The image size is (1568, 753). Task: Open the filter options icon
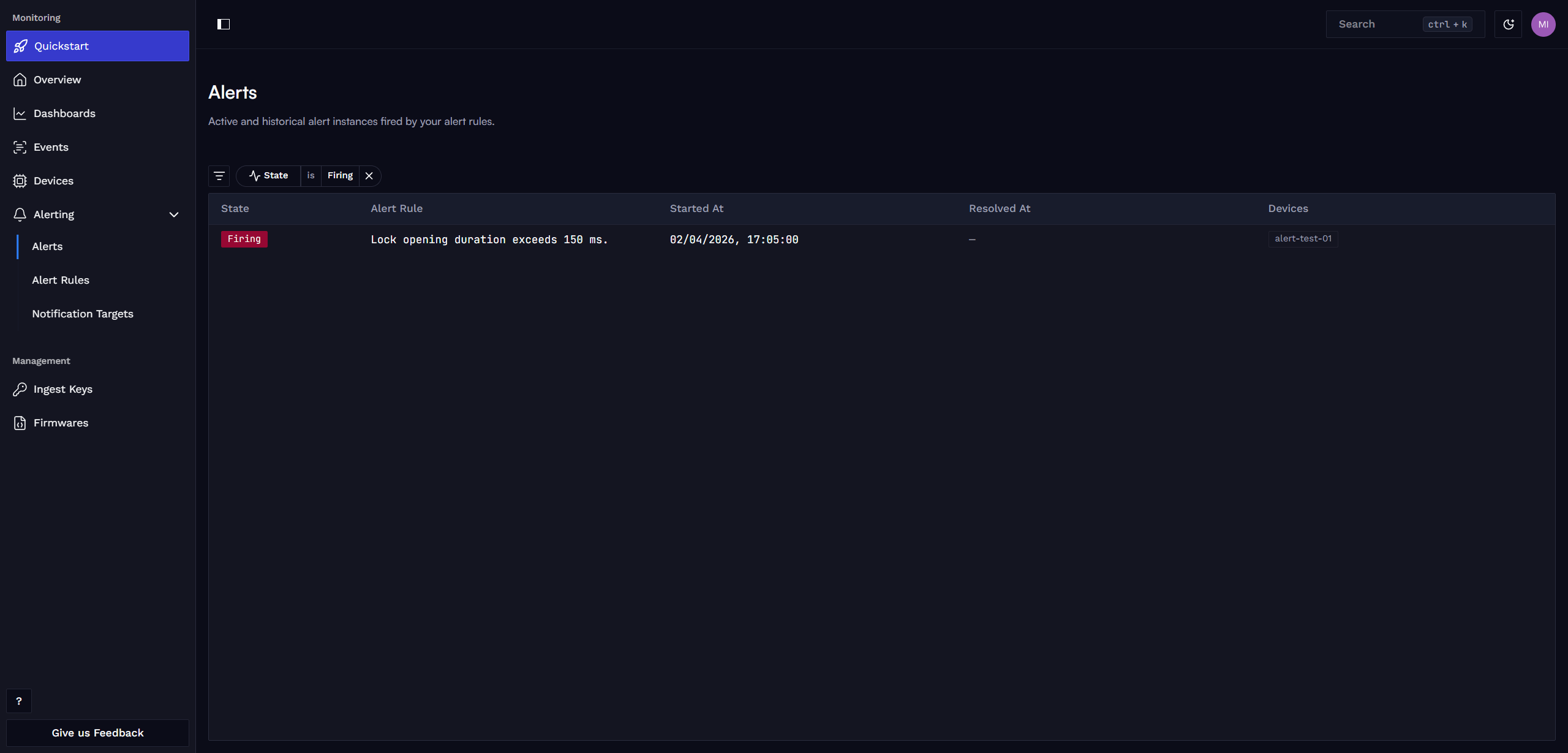coord(219,176)
